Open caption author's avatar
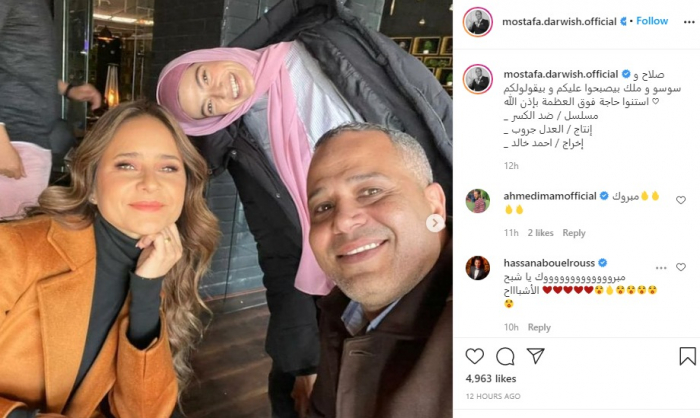Screen dimensions: 700x418 (x=477, y=79)
